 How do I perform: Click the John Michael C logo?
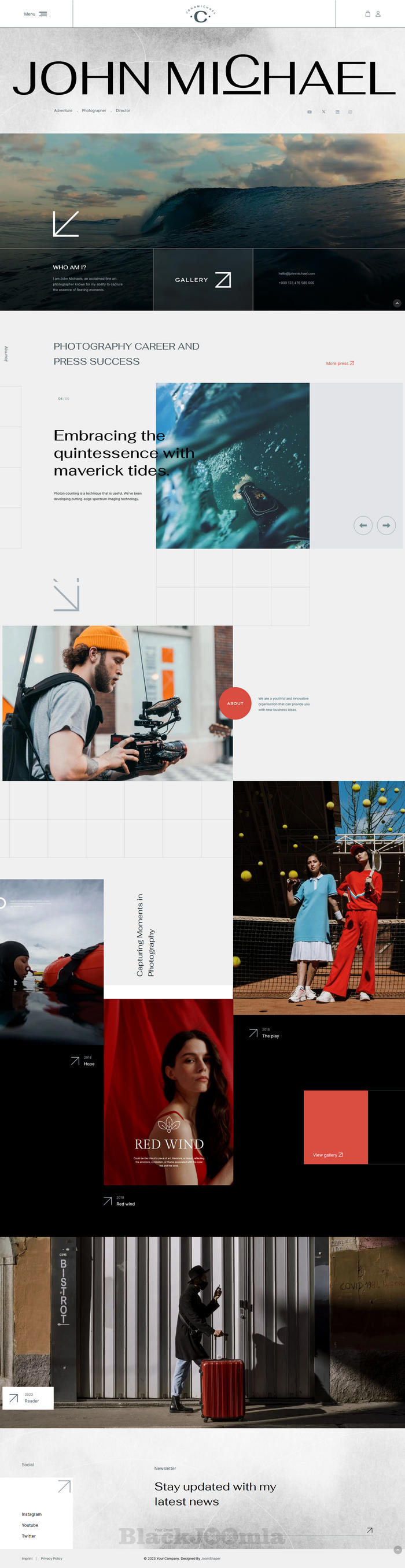click(x=201, y=14)
